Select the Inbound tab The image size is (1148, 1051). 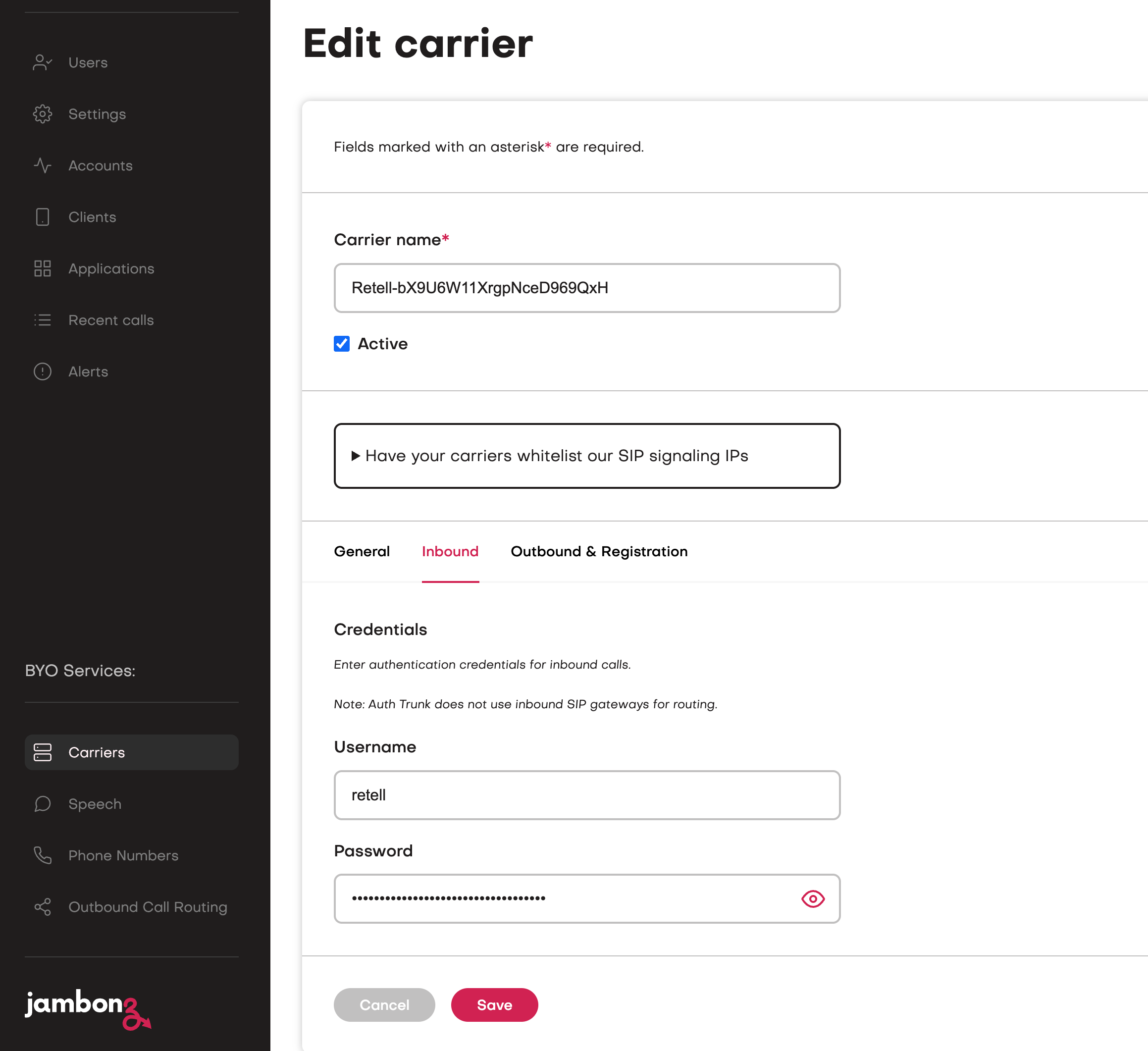tap(450, 551)
